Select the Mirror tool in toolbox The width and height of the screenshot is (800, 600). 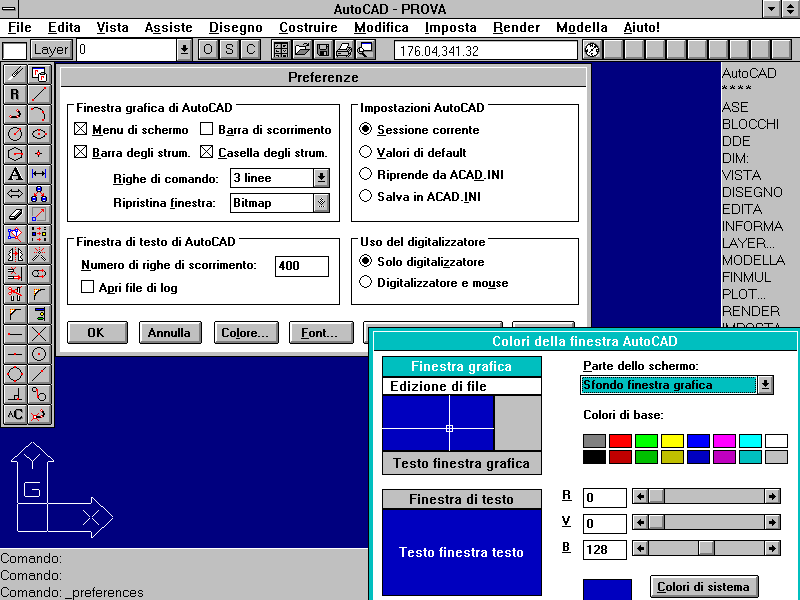tap(15, 254)
